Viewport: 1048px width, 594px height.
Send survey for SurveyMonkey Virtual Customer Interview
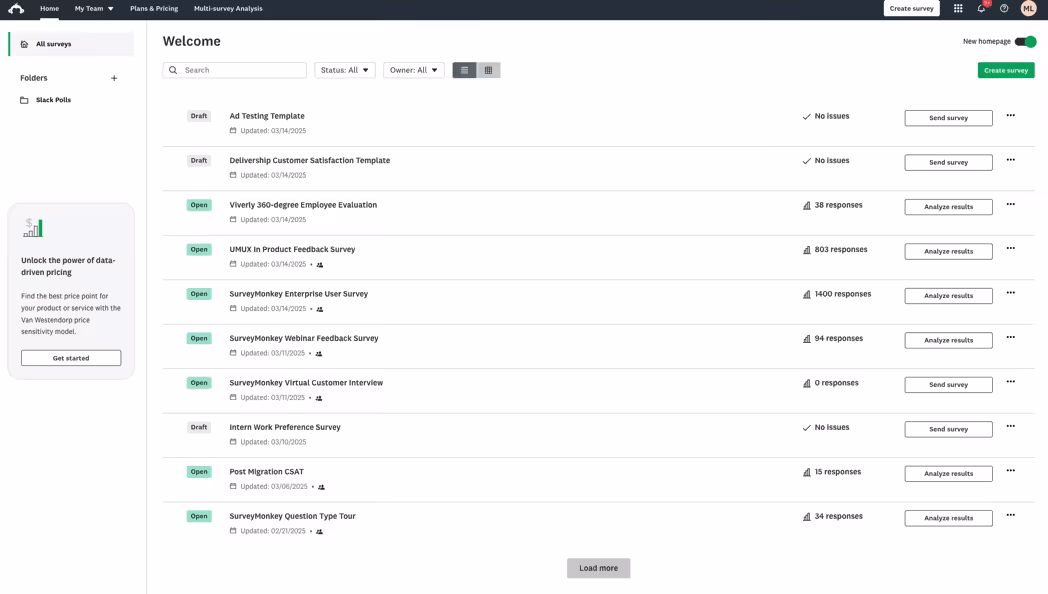948,385
